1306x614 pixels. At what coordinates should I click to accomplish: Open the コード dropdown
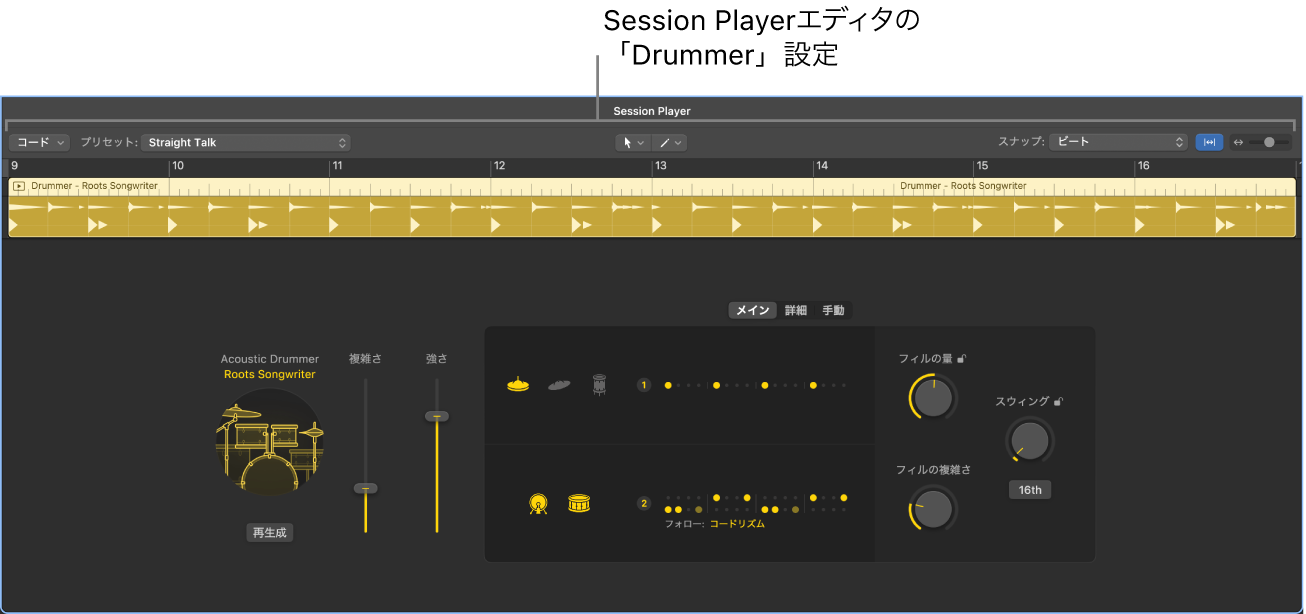click(x=40, y=142)
